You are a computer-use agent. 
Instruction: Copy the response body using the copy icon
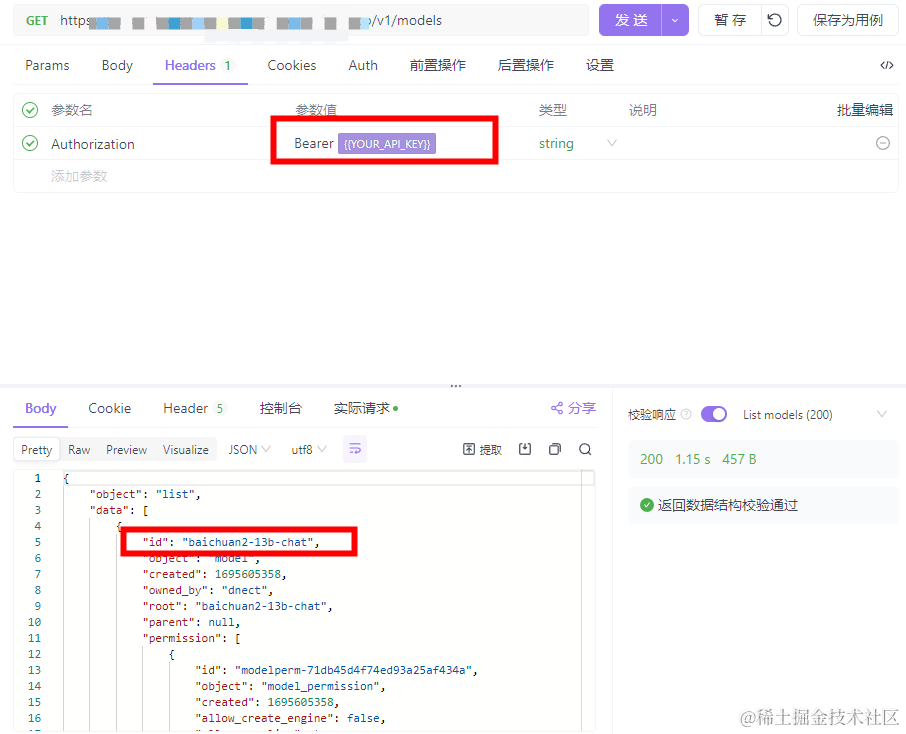click(x=555, y=449)
